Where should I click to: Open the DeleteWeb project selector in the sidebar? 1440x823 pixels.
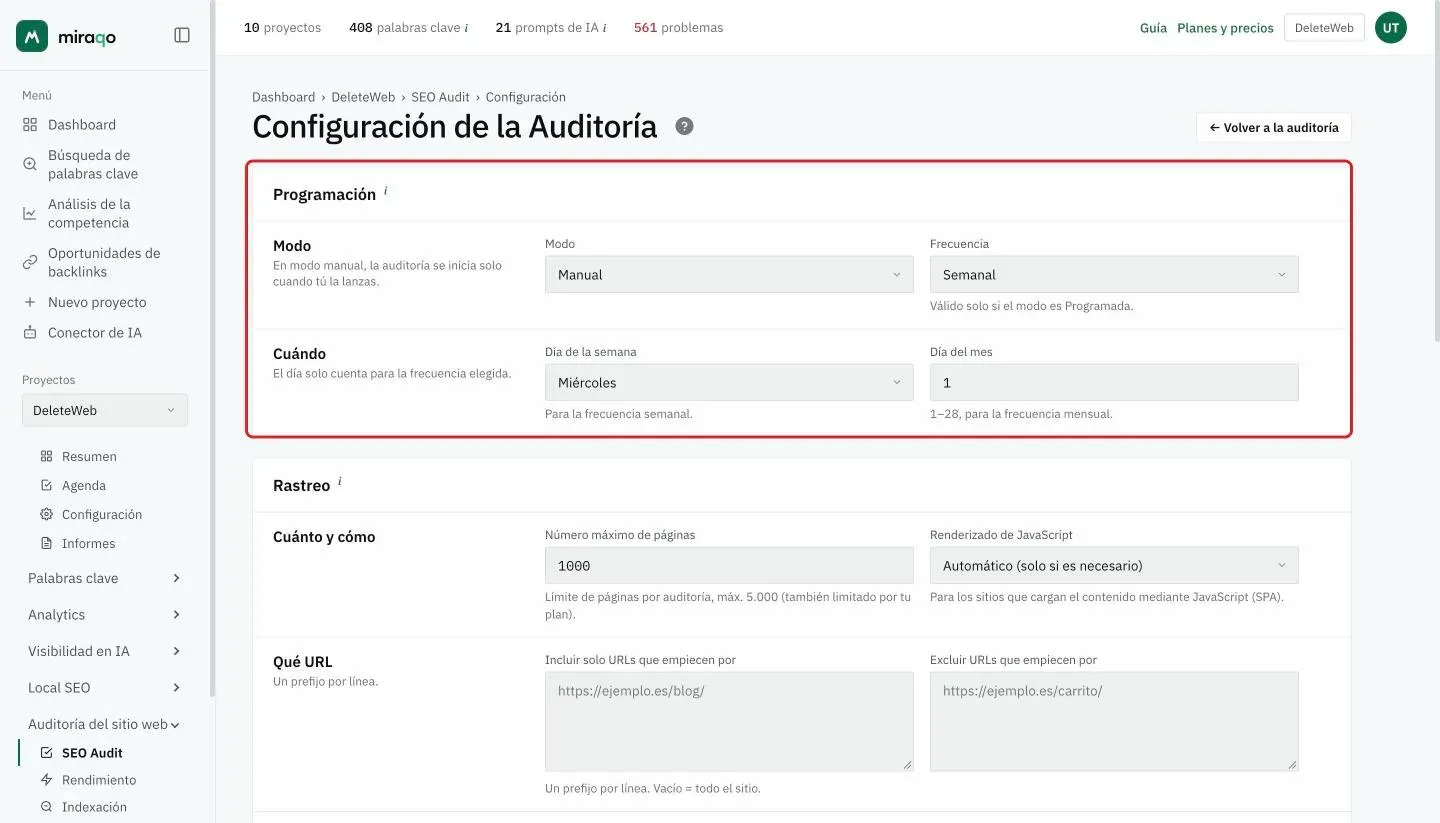tap(105, 410)
